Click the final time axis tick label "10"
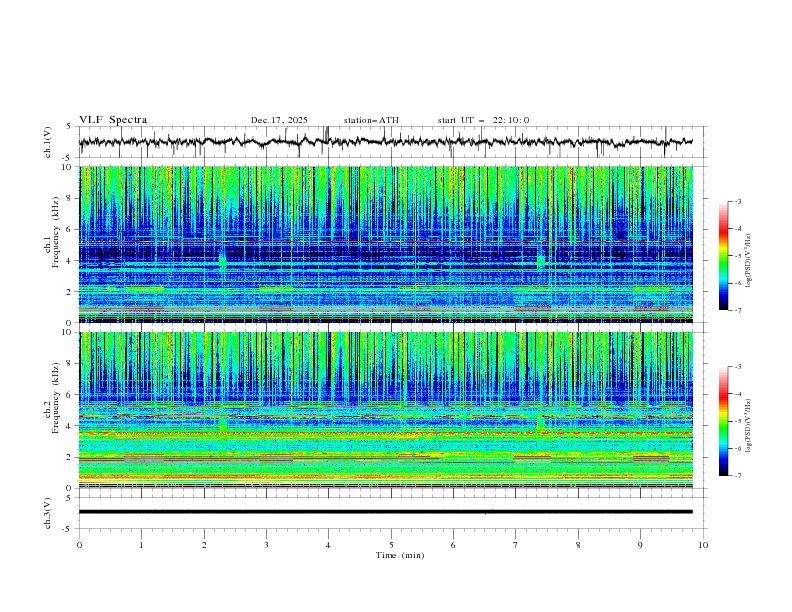This screenshot has width=792, height=612. 703,545
